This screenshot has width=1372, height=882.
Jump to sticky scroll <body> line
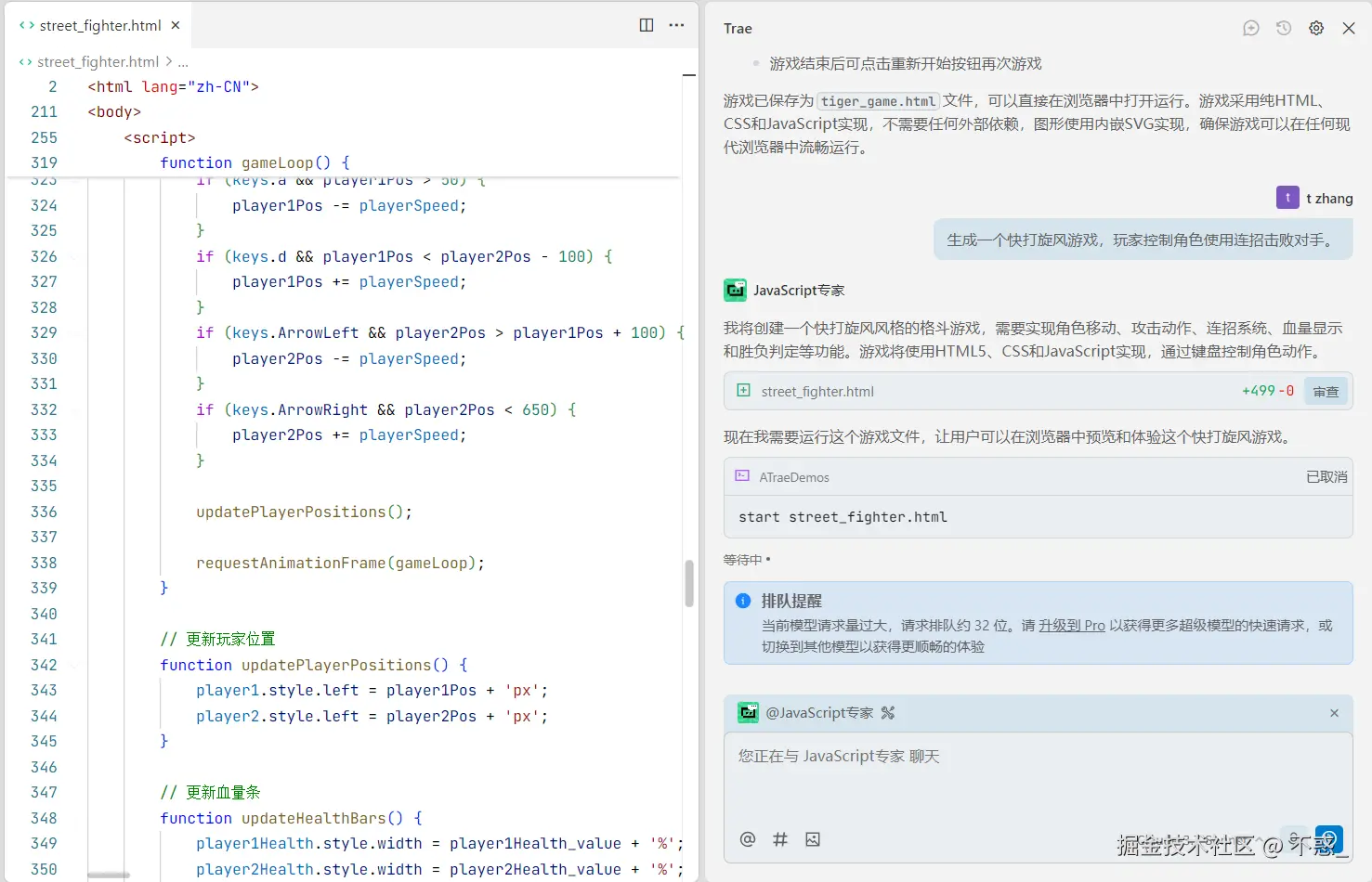(114, 111)
